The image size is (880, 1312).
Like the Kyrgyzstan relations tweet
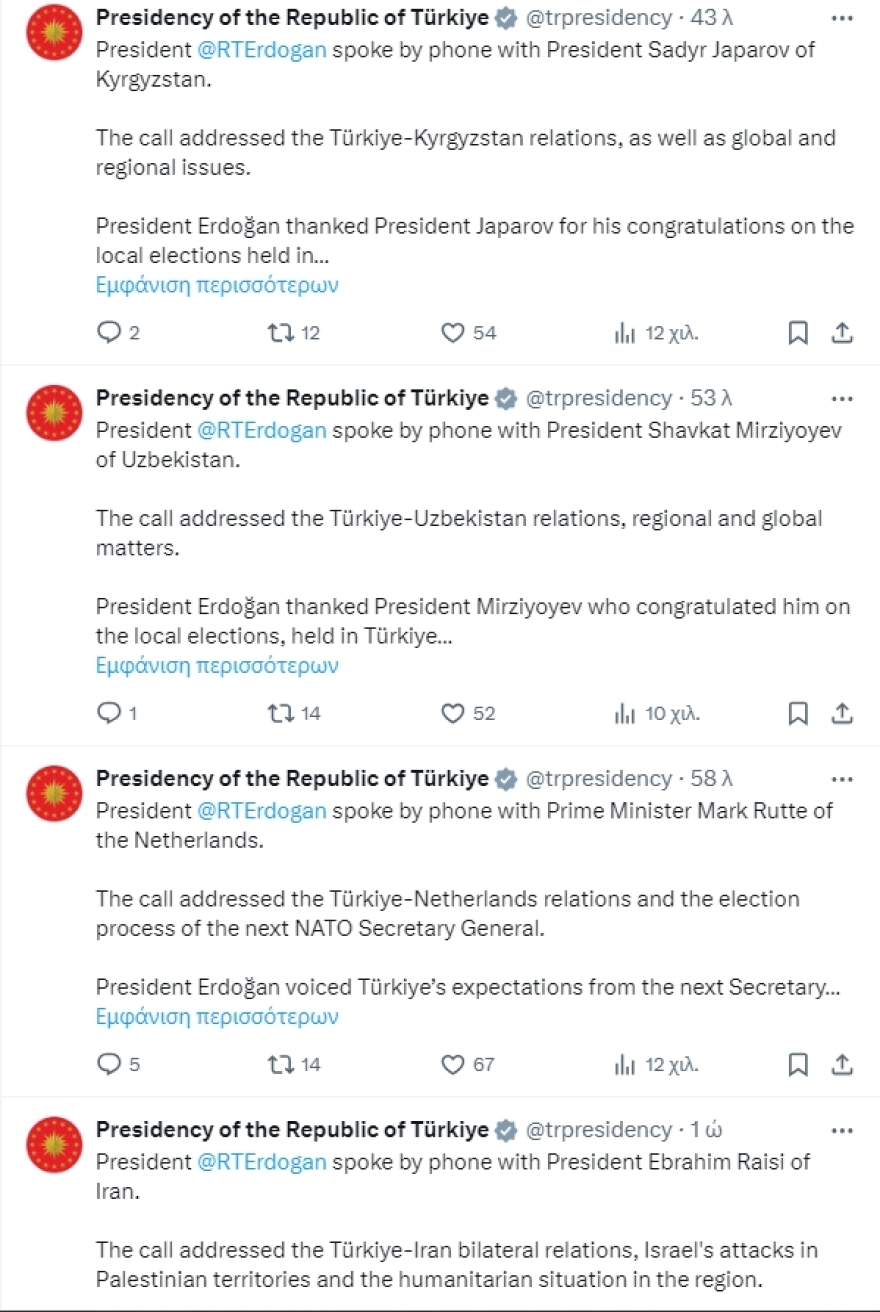click(x=453, y=333)
